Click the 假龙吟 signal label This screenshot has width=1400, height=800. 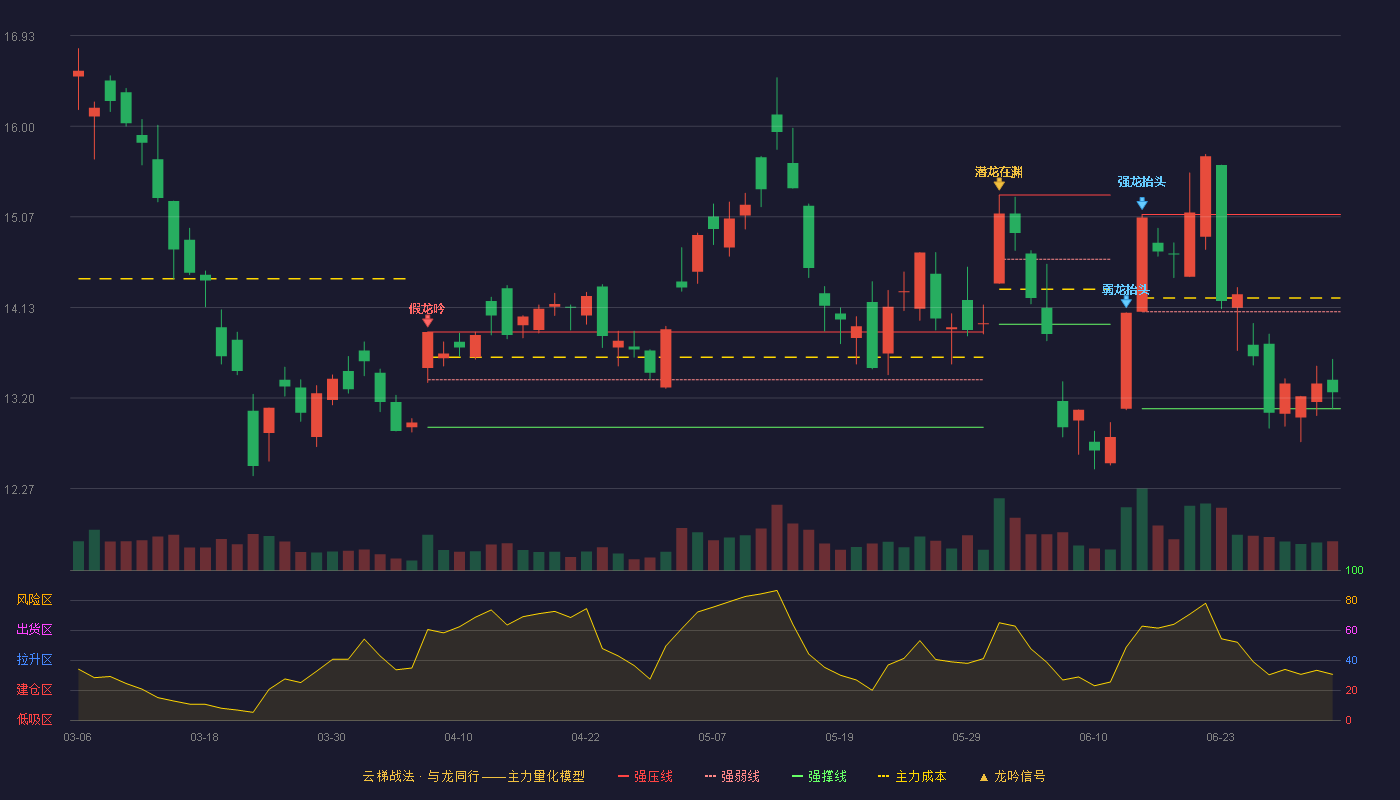pyautogui.click(x=427, y=308)
